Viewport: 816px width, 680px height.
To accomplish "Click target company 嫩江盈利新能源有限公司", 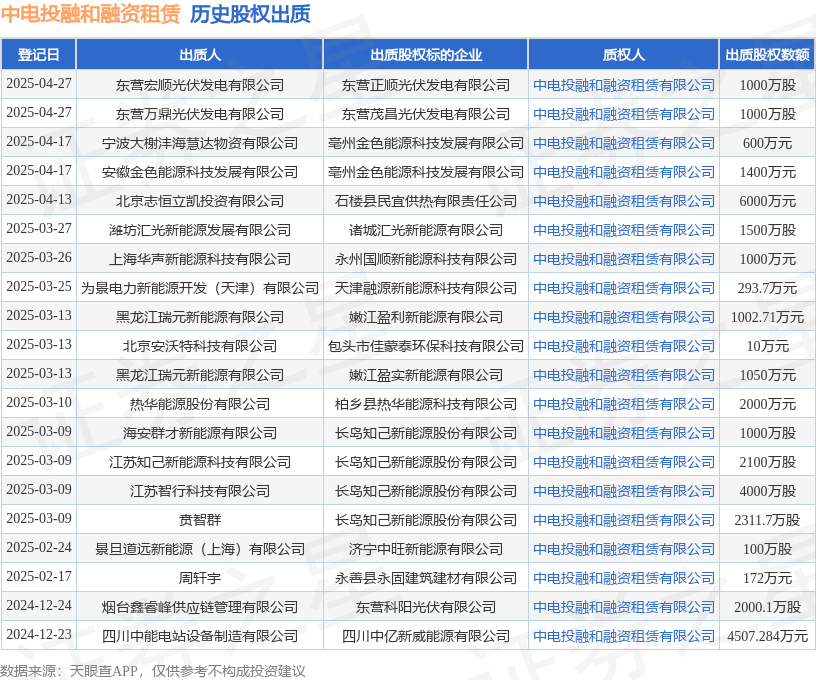I will pos(426,317).
